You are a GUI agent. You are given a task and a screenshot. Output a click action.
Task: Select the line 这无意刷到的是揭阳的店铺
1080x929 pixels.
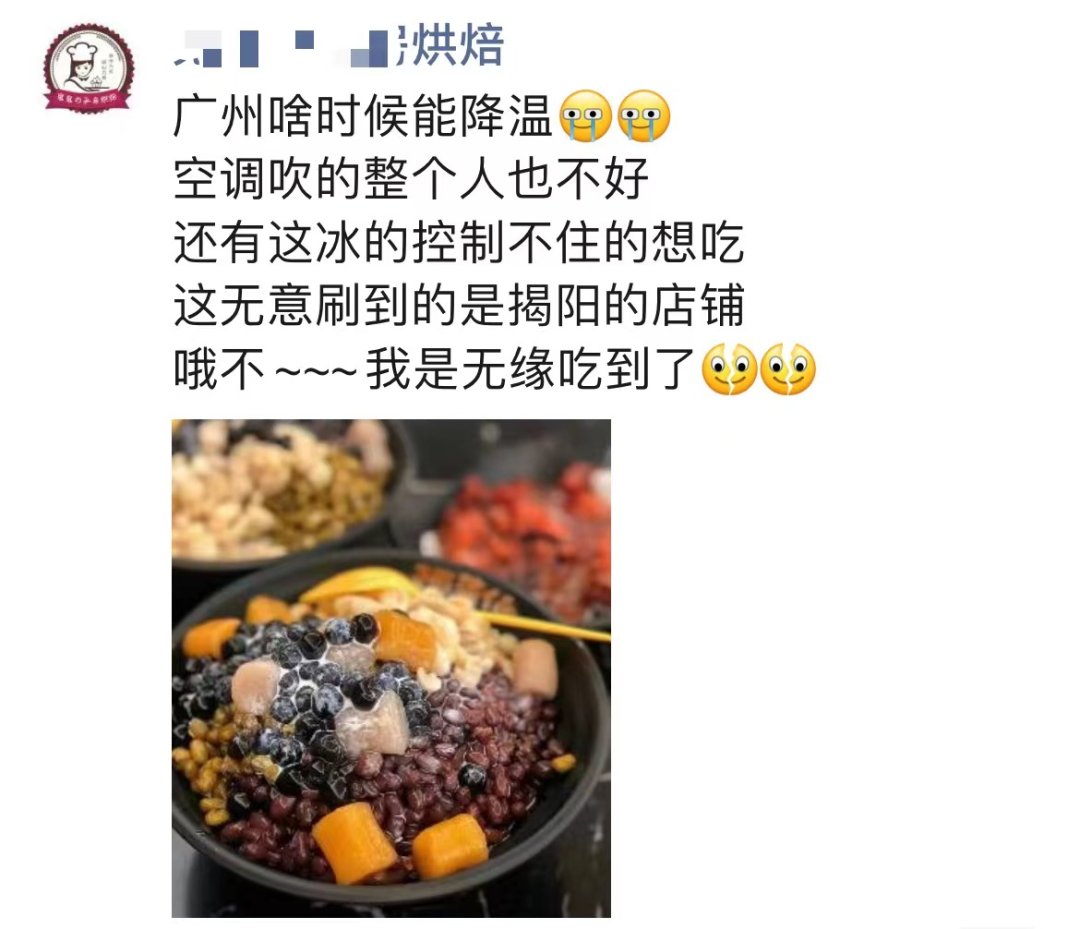click(x=459, y=306)
